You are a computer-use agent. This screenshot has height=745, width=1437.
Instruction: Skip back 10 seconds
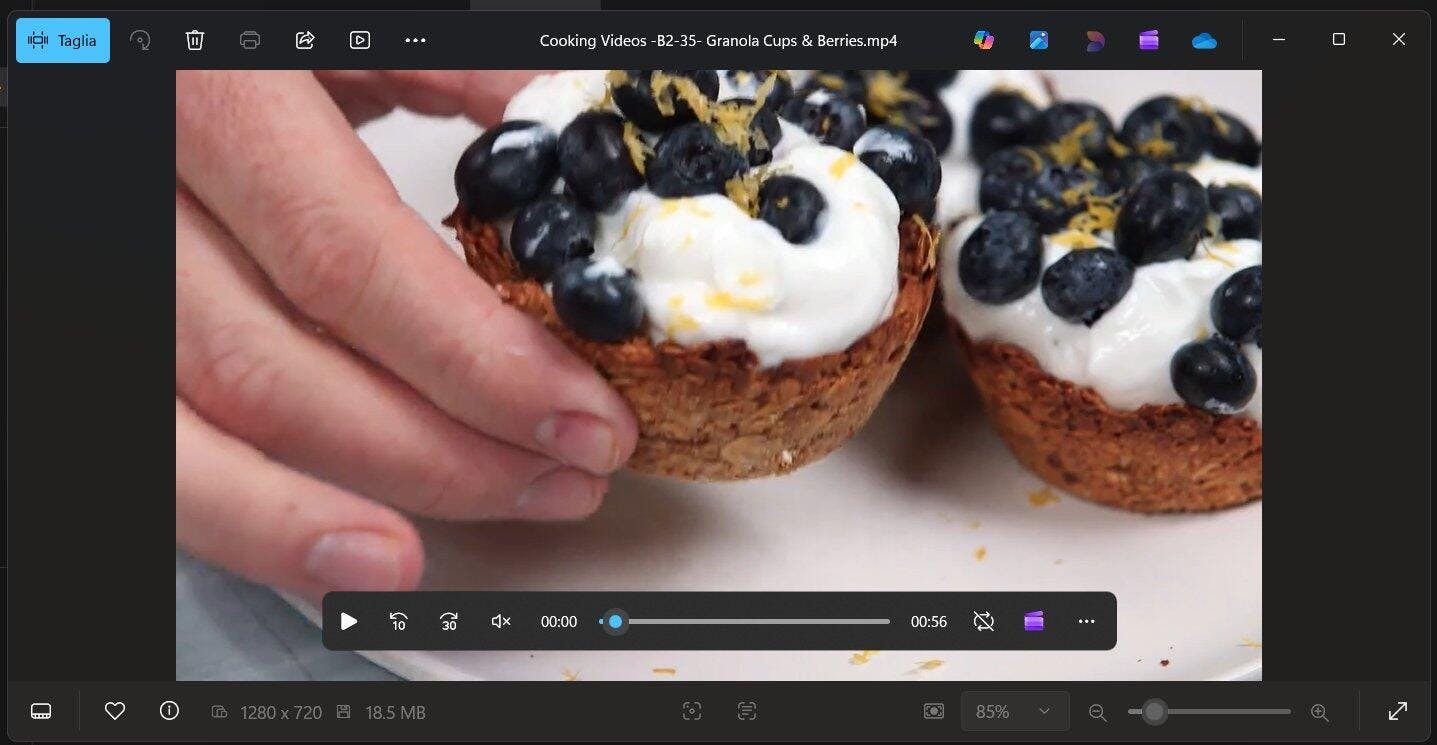tap(398, 621)
